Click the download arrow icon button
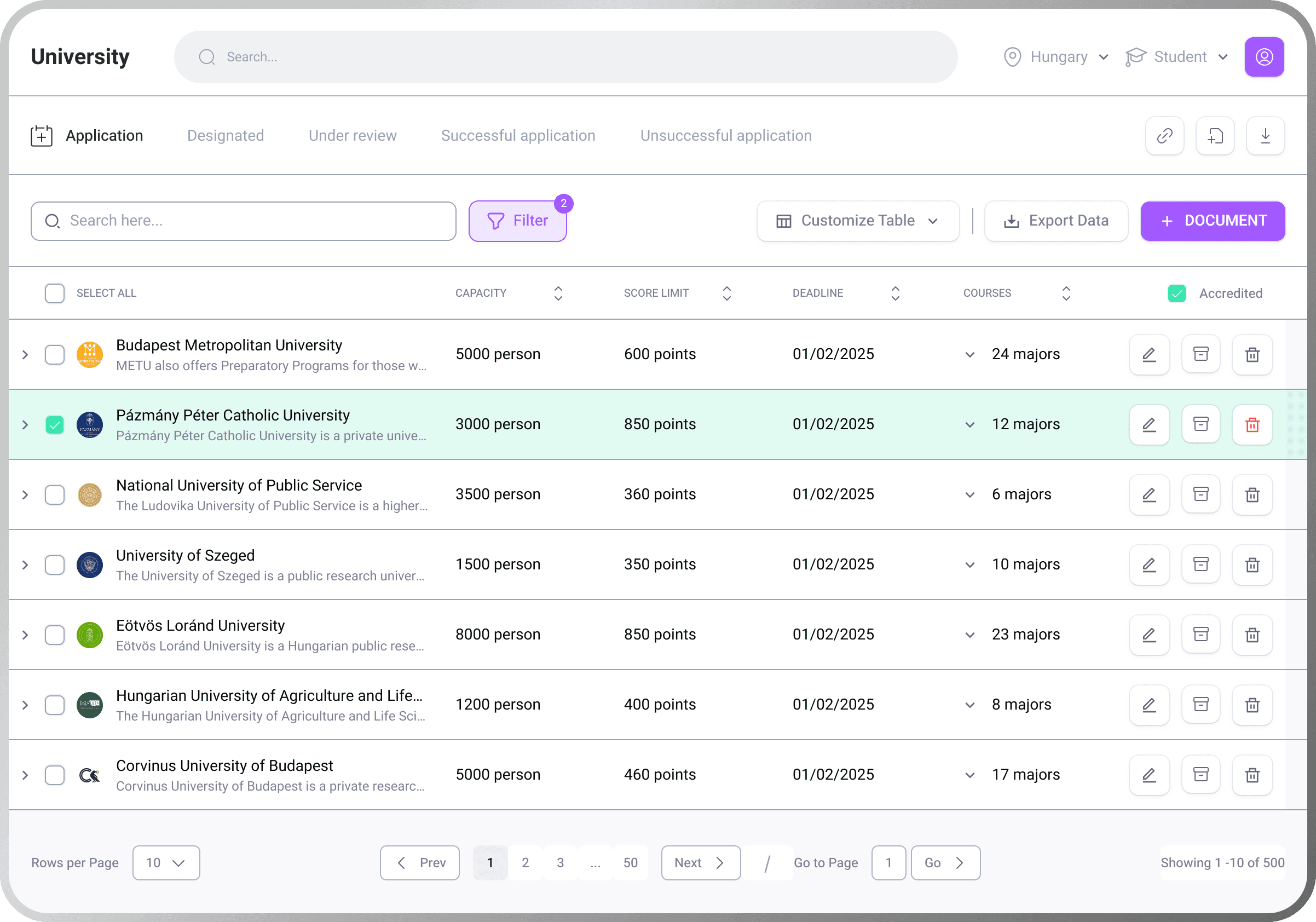The width and height of the screenshot is (1316, 922). coord(1265,136)
